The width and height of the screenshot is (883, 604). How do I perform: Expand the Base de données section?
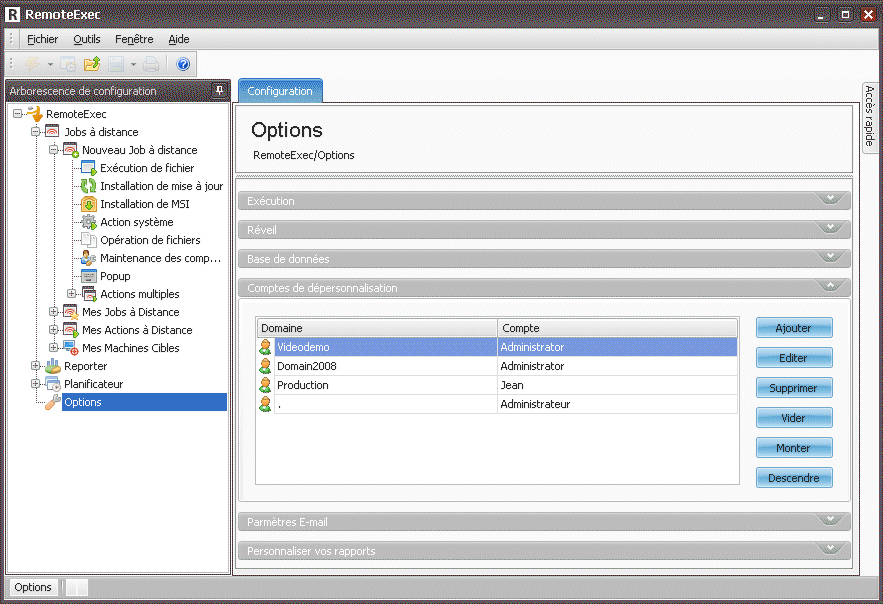830,258
